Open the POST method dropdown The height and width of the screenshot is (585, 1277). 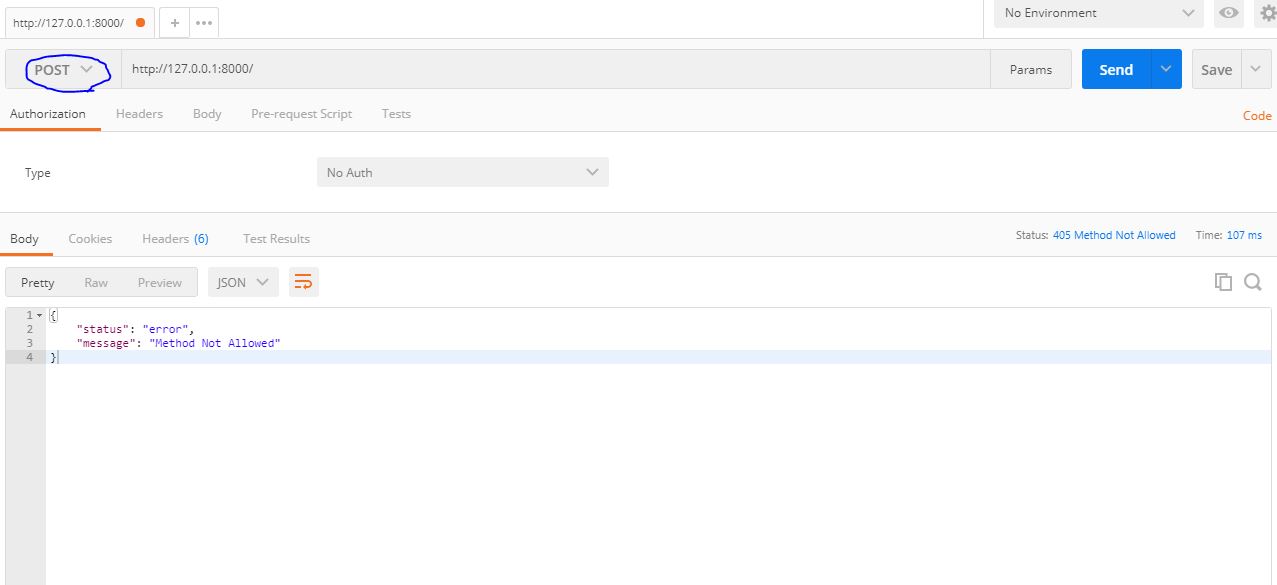(63, 70)
